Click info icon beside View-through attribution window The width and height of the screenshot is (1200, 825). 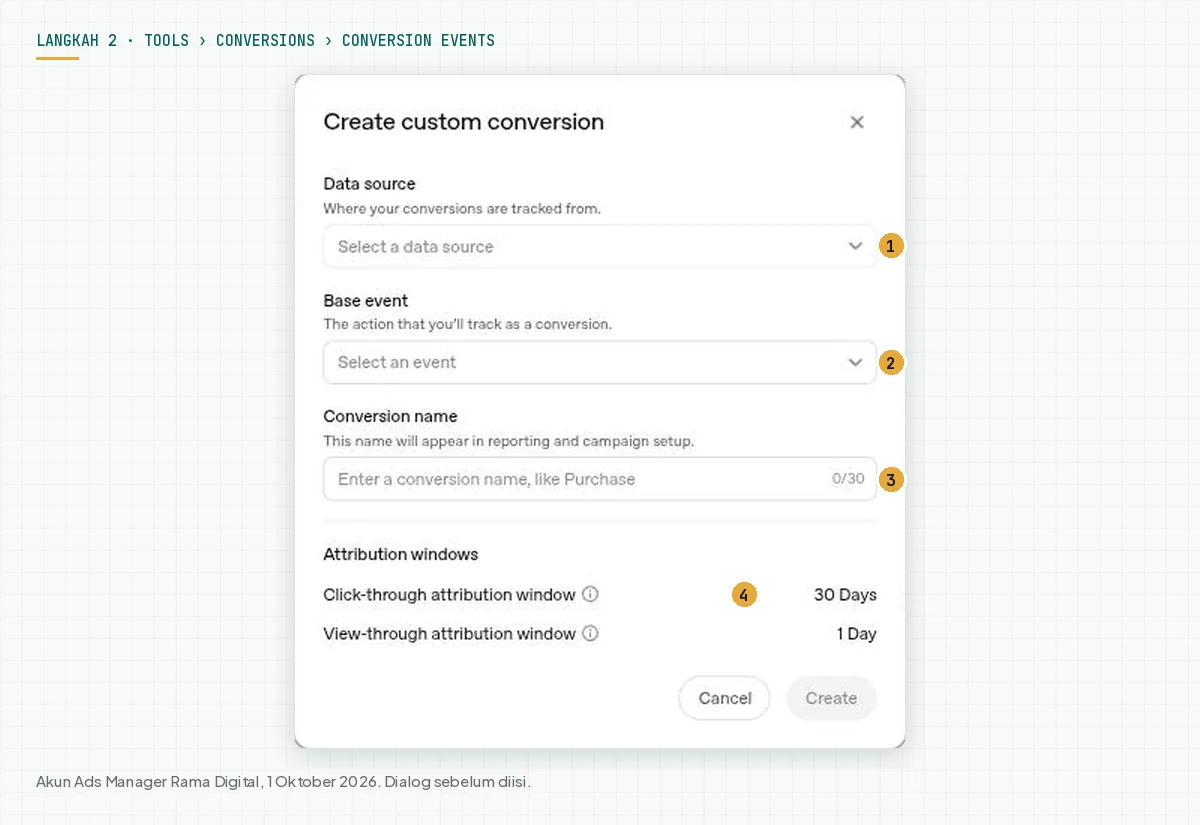click(590, 633)
